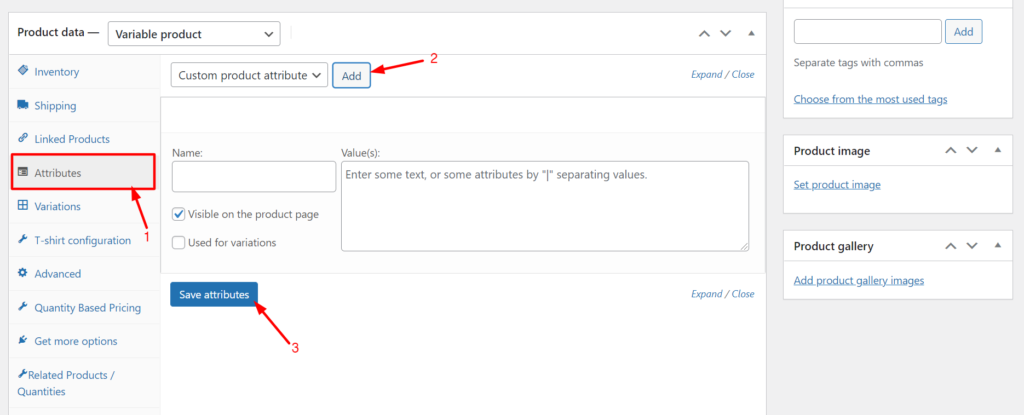Click the Shipping truck icon
Screen dimensions: 1024x415
point(23,105)
